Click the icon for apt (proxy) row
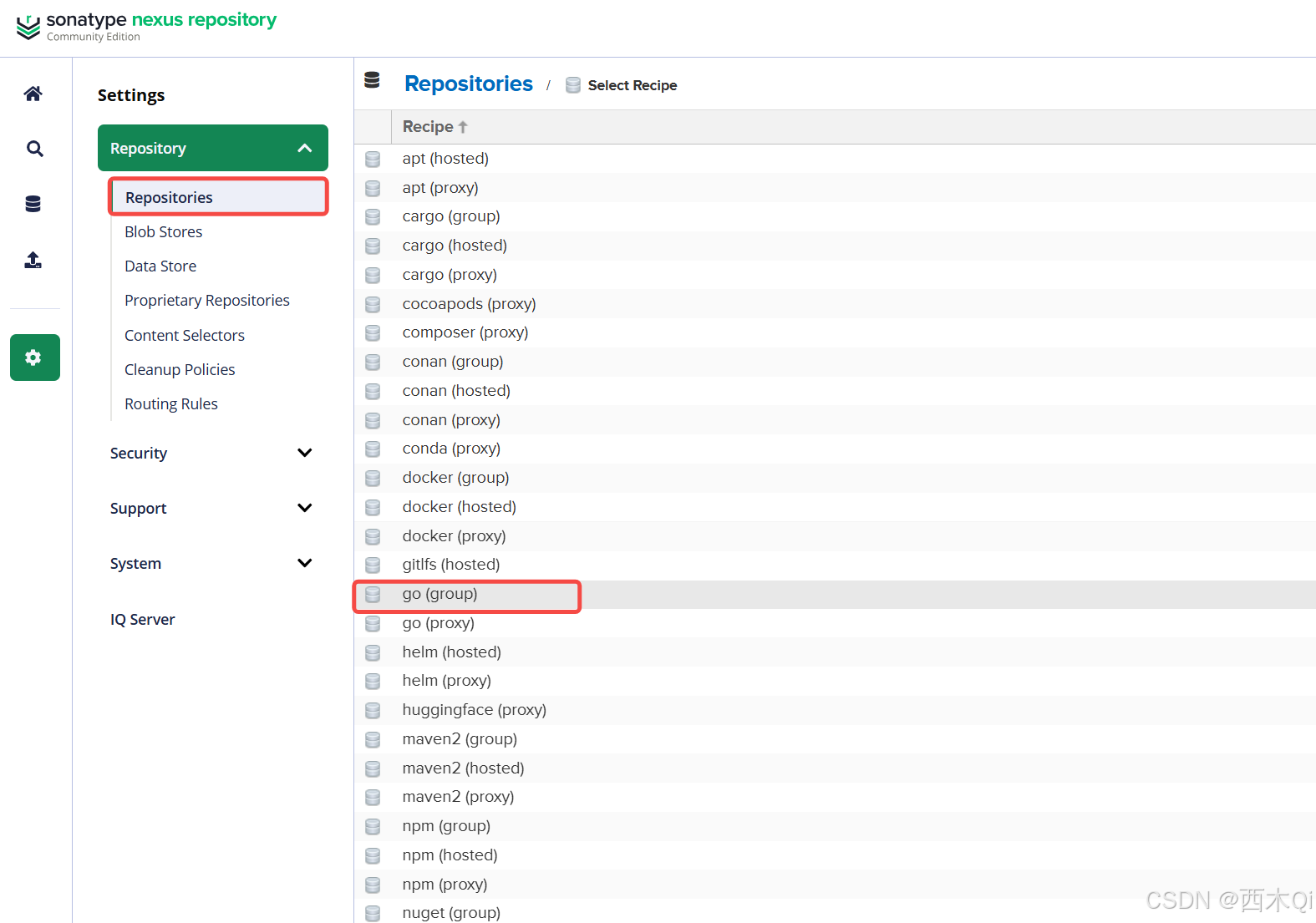1316x923 pixels. pyautogui.click(x=373, y=188)
